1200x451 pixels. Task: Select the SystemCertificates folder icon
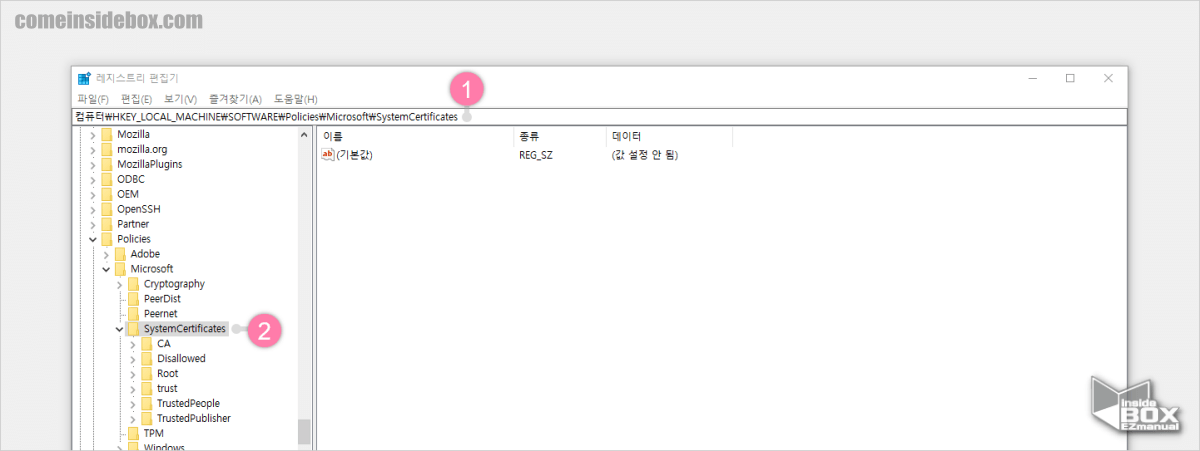(133, 329)
